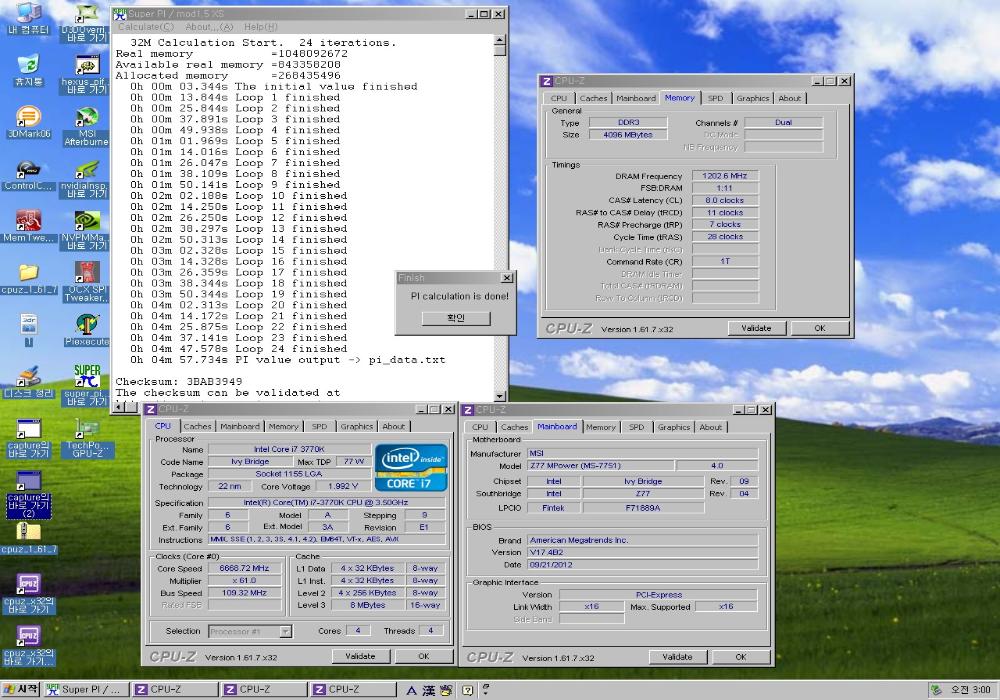Click Super PI vertical scrollbar down arrow
Screen dimensions: 1000x700
click(x=500, y=396)
